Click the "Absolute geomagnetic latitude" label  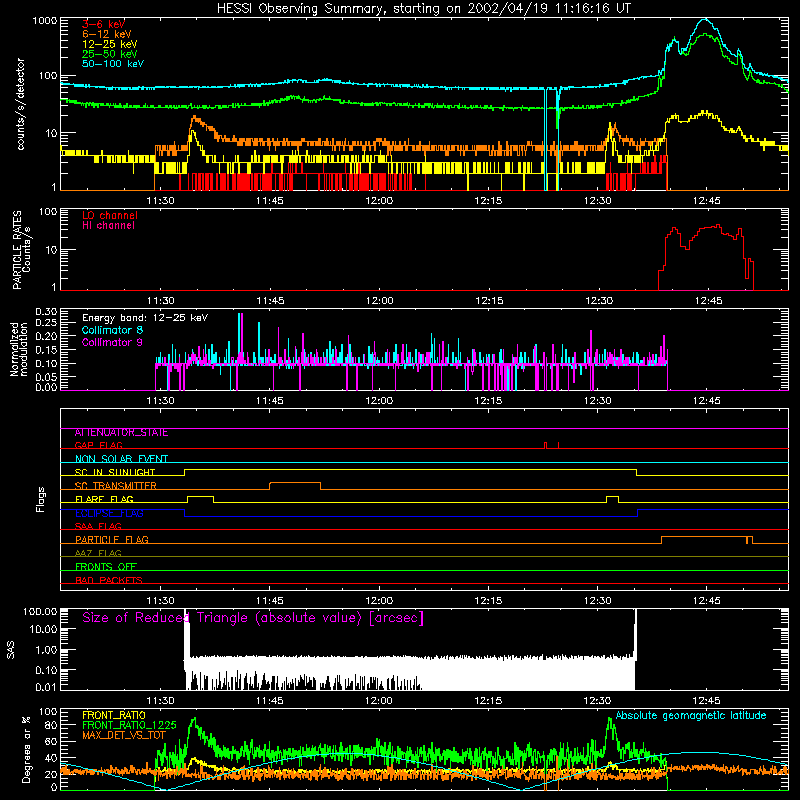[x=691, y=716]
